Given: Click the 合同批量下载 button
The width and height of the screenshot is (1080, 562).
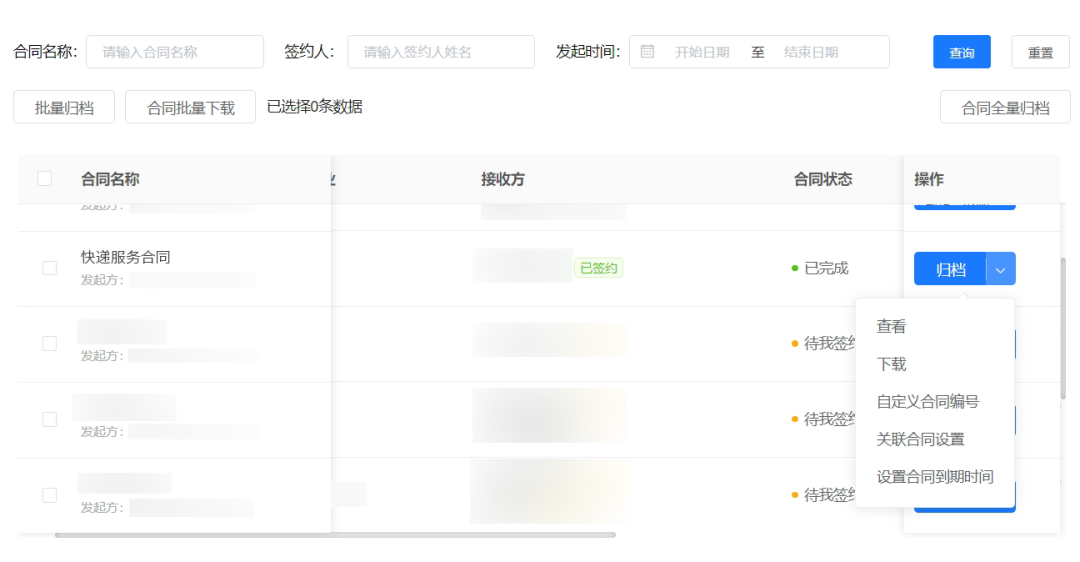Looking at the screenshot, I should click(191, 107).
